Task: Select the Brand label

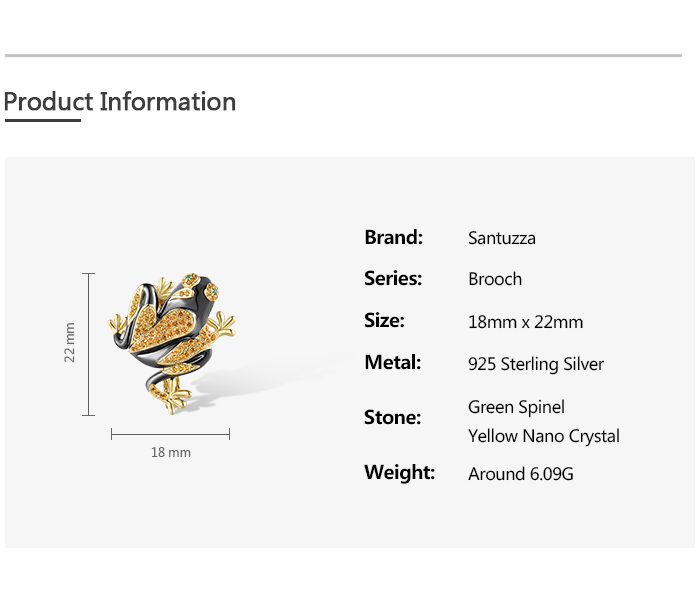Action: [x=393, y=237]
